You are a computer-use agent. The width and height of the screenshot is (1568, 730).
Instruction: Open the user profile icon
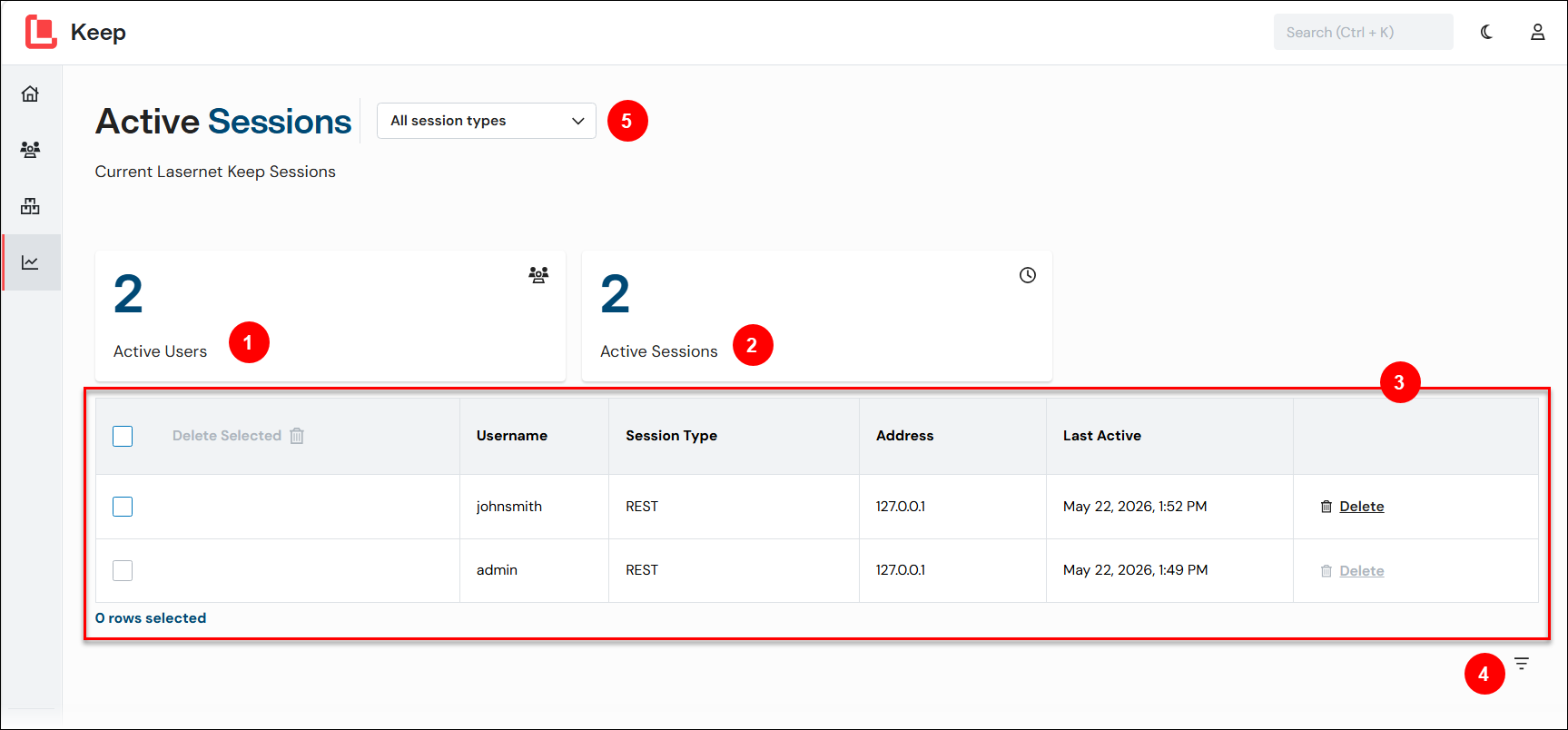pyautogui.click(x=1537, y=32)
